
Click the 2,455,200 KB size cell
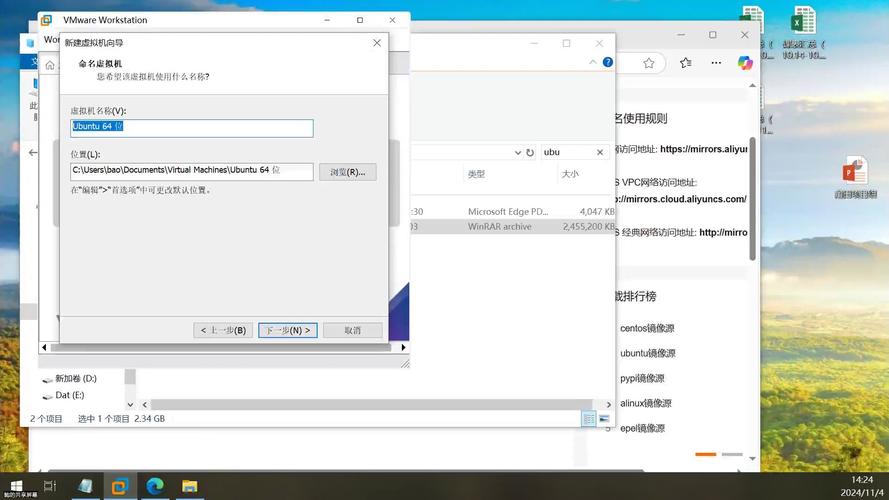589,226
